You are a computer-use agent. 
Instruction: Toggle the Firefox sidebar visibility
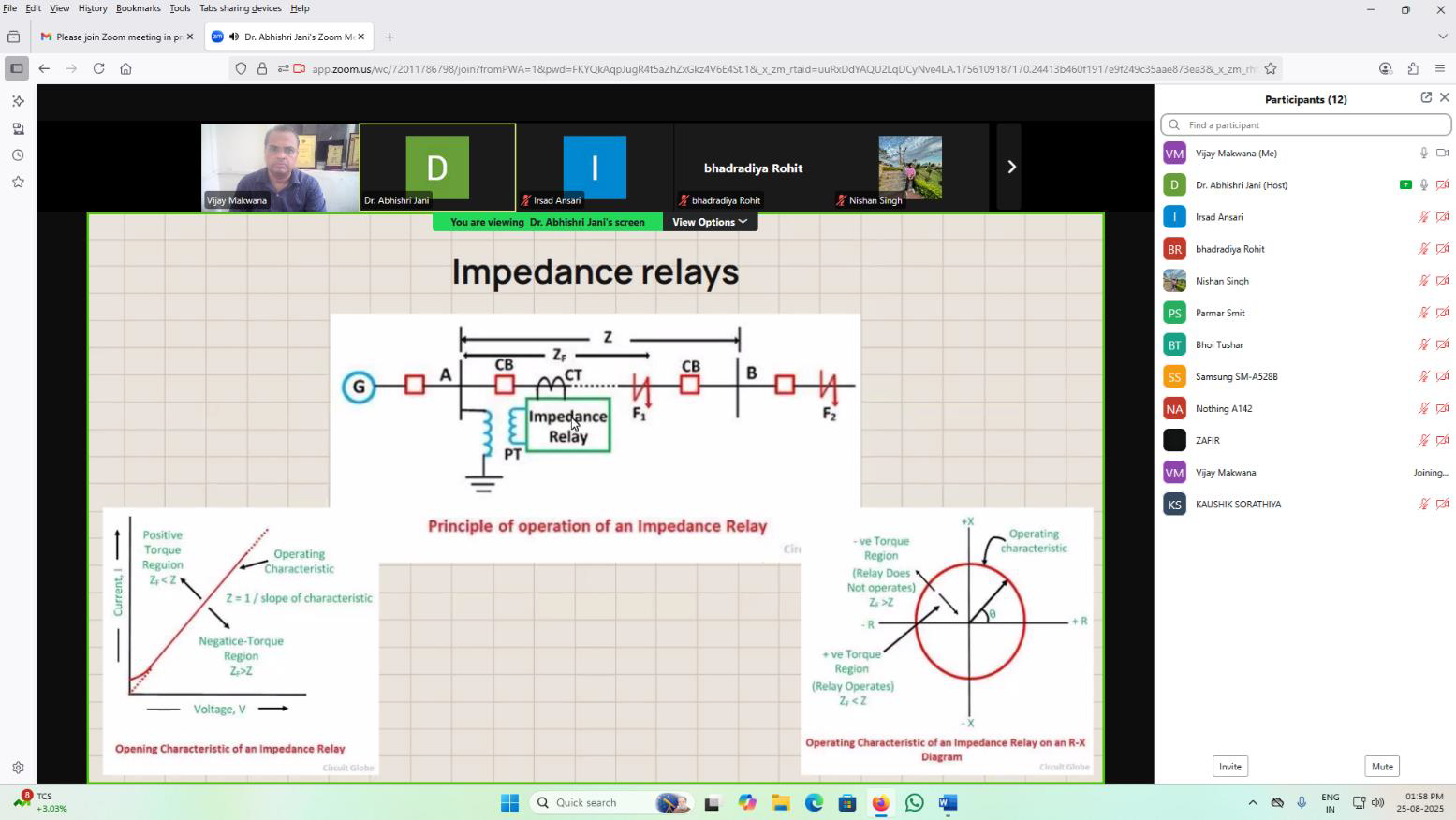click(16, 68)
